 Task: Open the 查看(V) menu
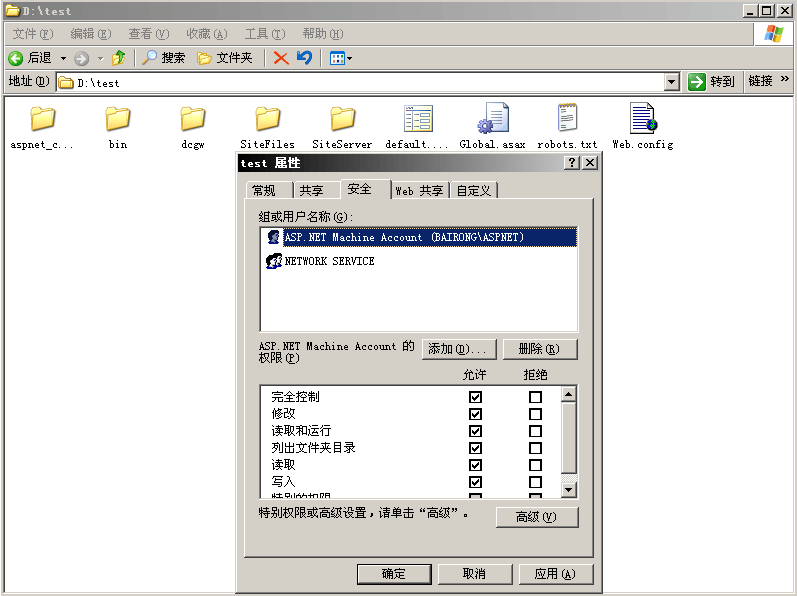148,34
